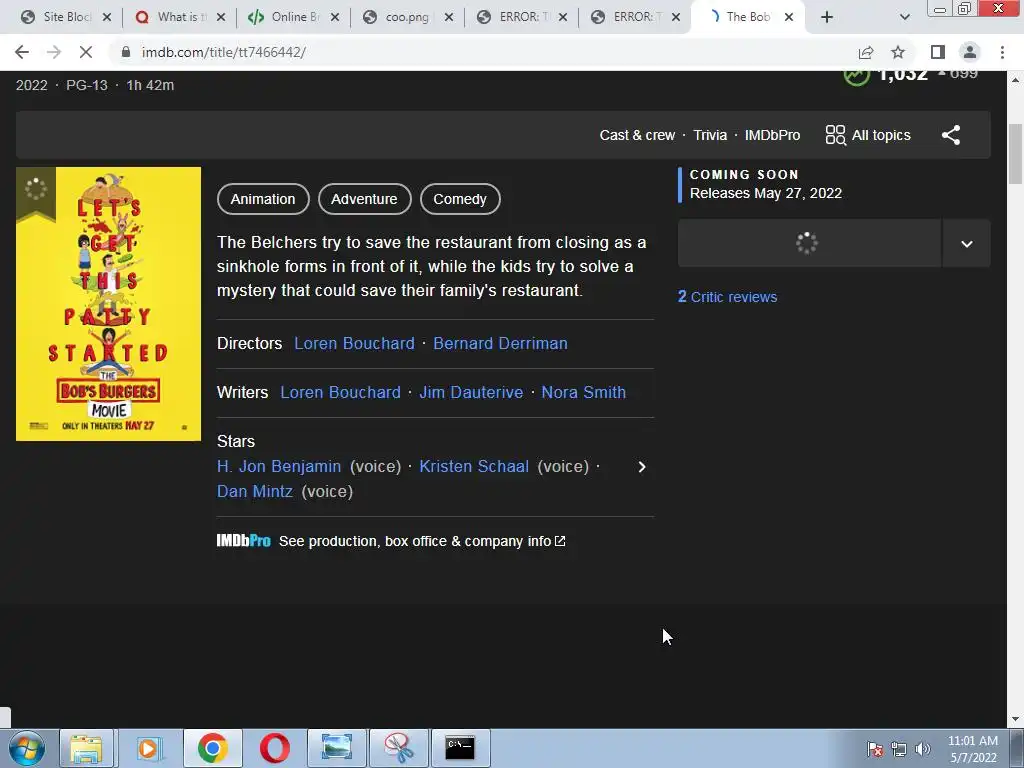Open command prompt from taskbar
The image size is (1024, 768).
coord(460,748)
